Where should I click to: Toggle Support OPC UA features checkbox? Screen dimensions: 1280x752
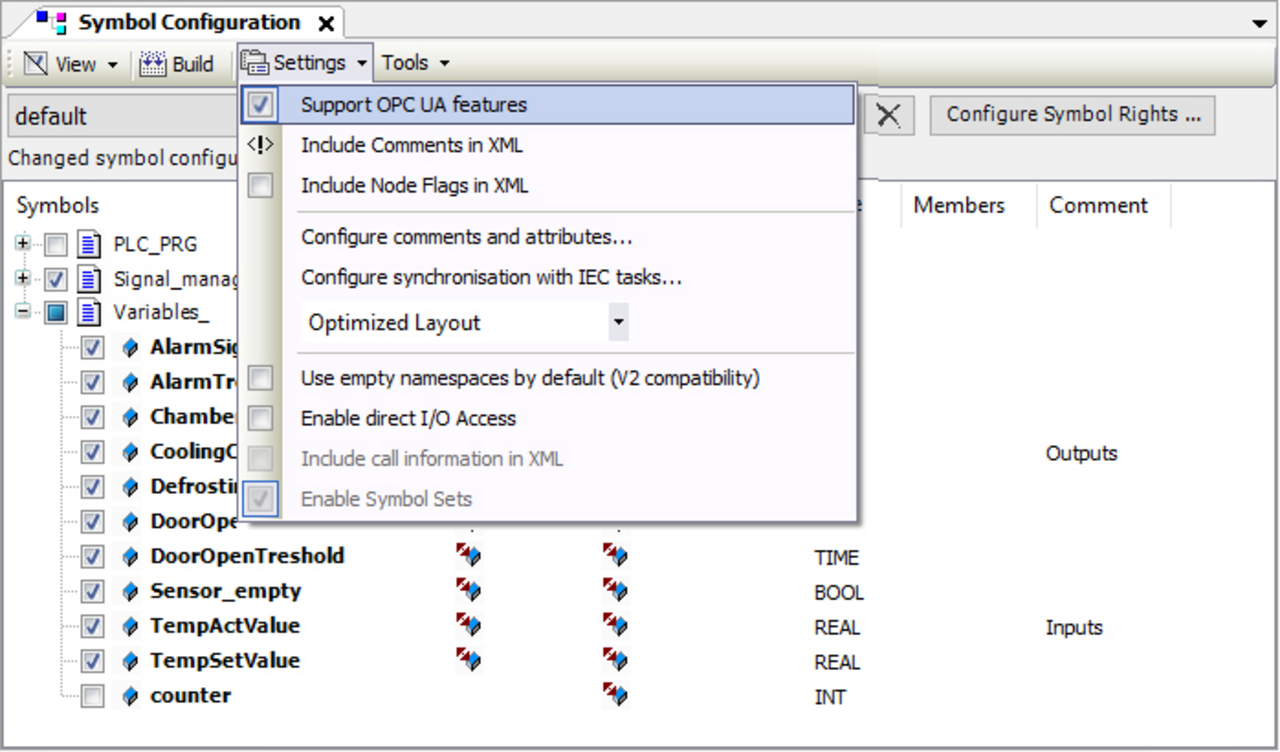(x=260, y=104)
